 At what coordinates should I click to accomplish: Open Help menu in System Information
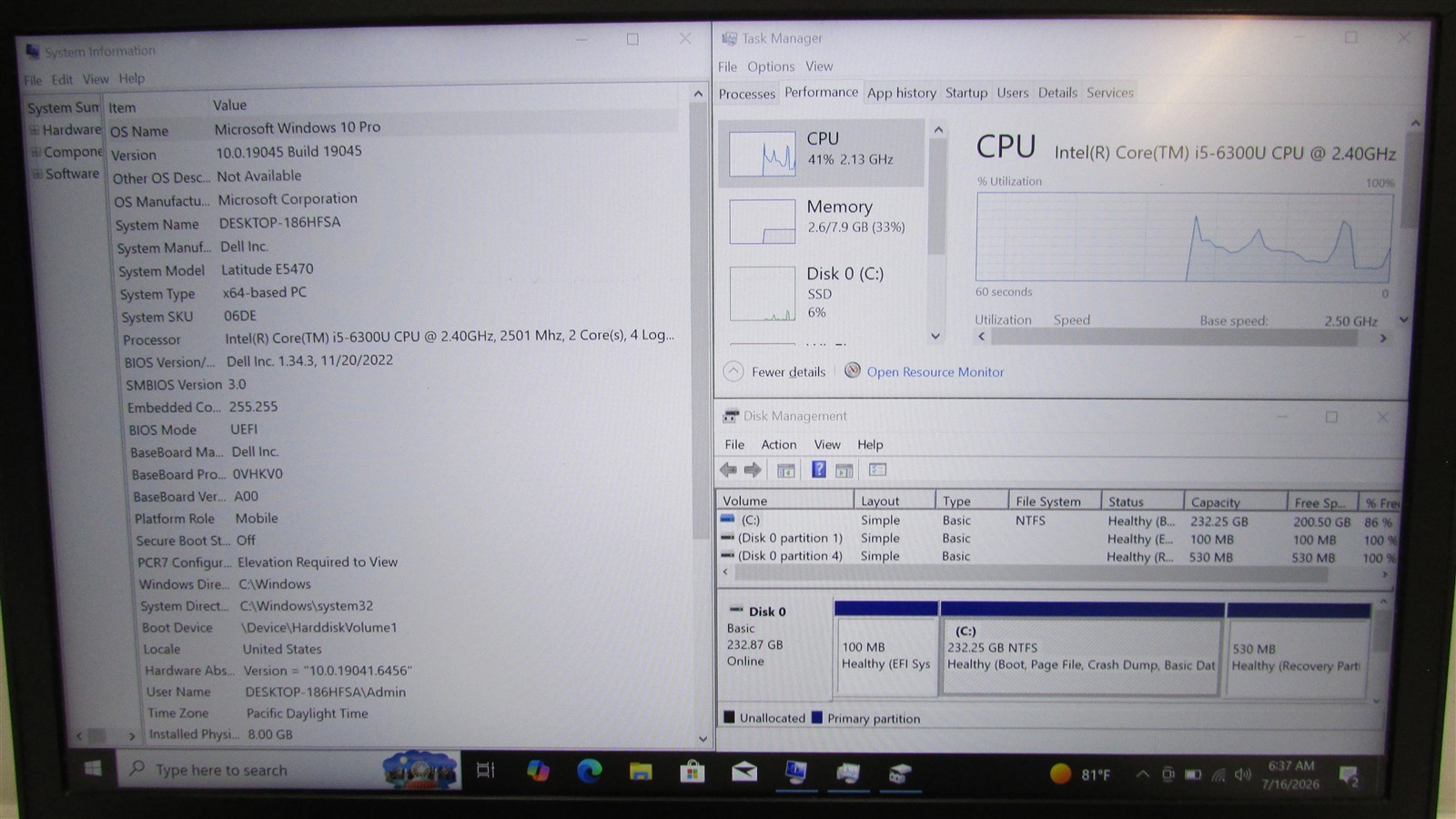point(131,78)
